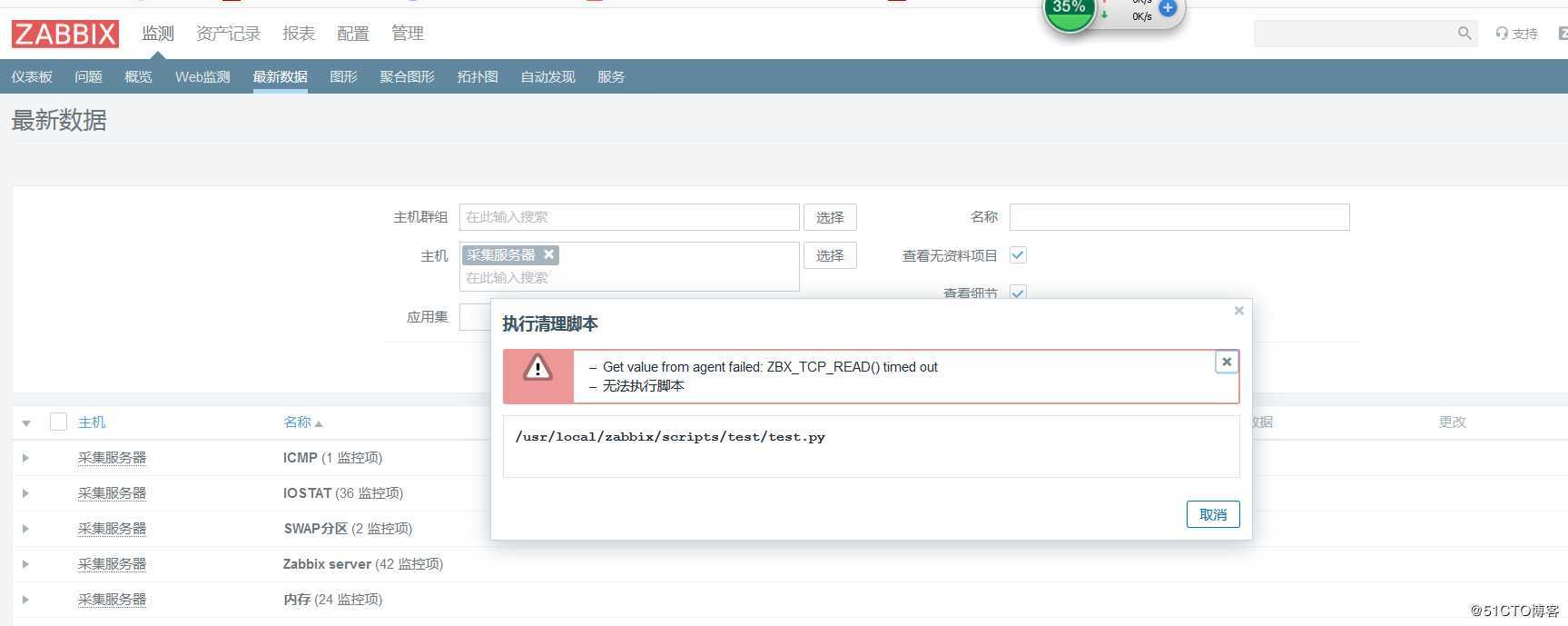
Task: Open the 配置 menu
Action: tap(353, 34)
